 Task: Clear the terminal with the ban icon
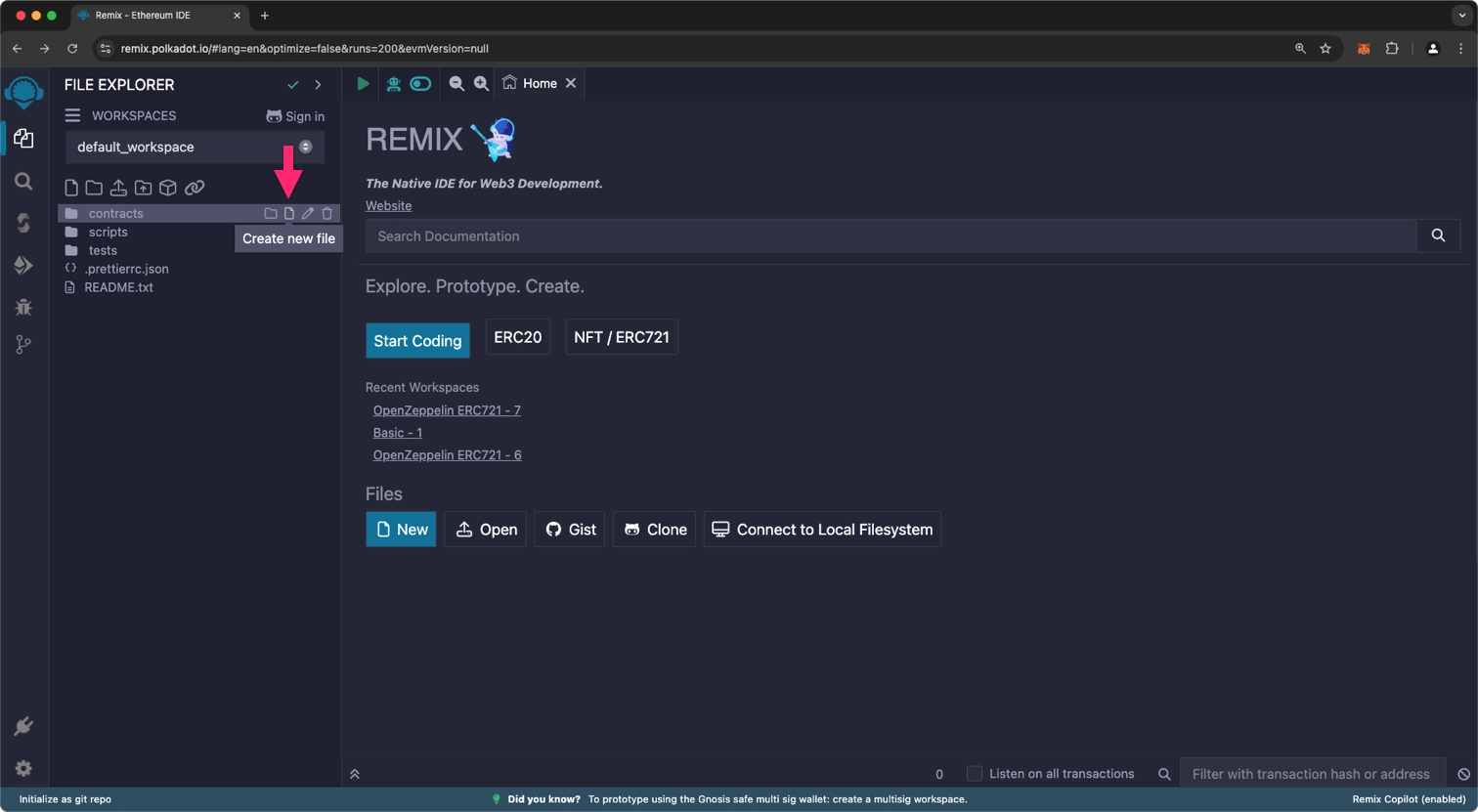click(x=1463, y=774)
